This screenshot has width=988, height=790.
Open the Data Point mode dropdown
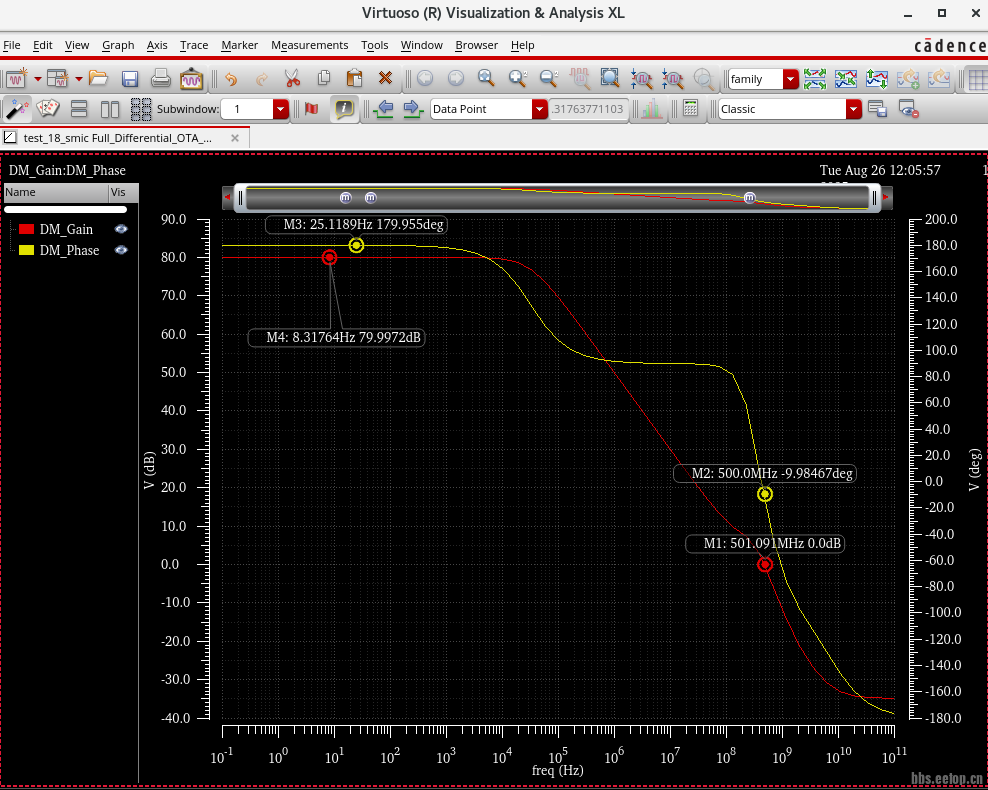(x=539, y=109)
